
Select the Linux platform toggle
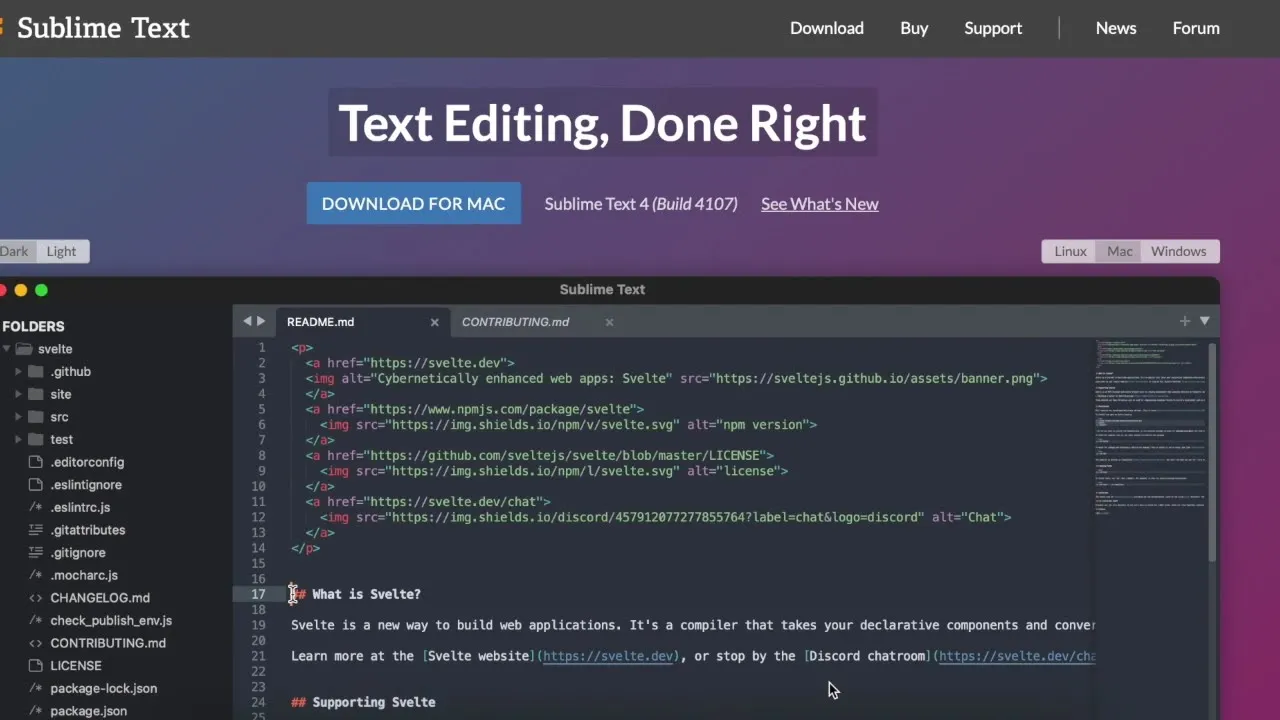click(x=1069, y=251)
